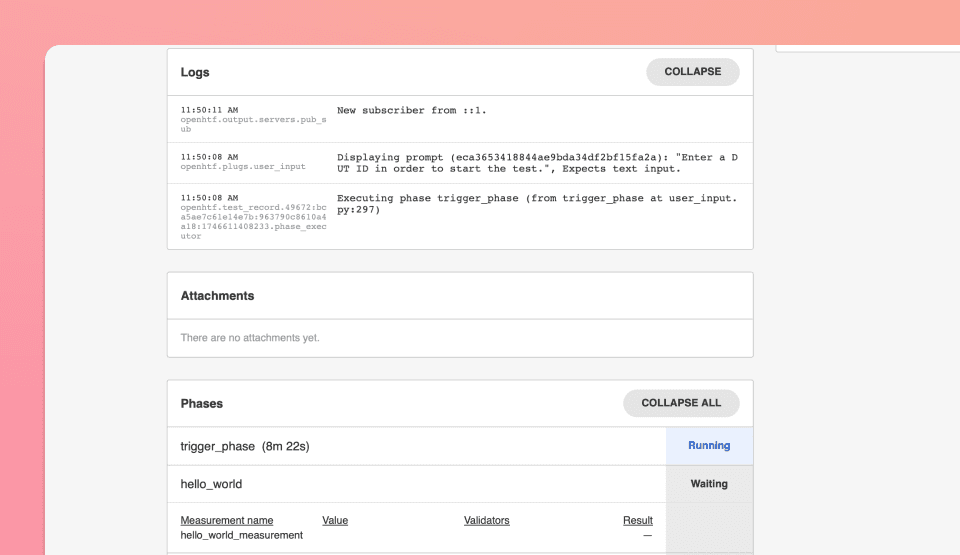This screenshot has height=555, width=960.
Task: Click the Phases section title
Action: coord(201,404)
